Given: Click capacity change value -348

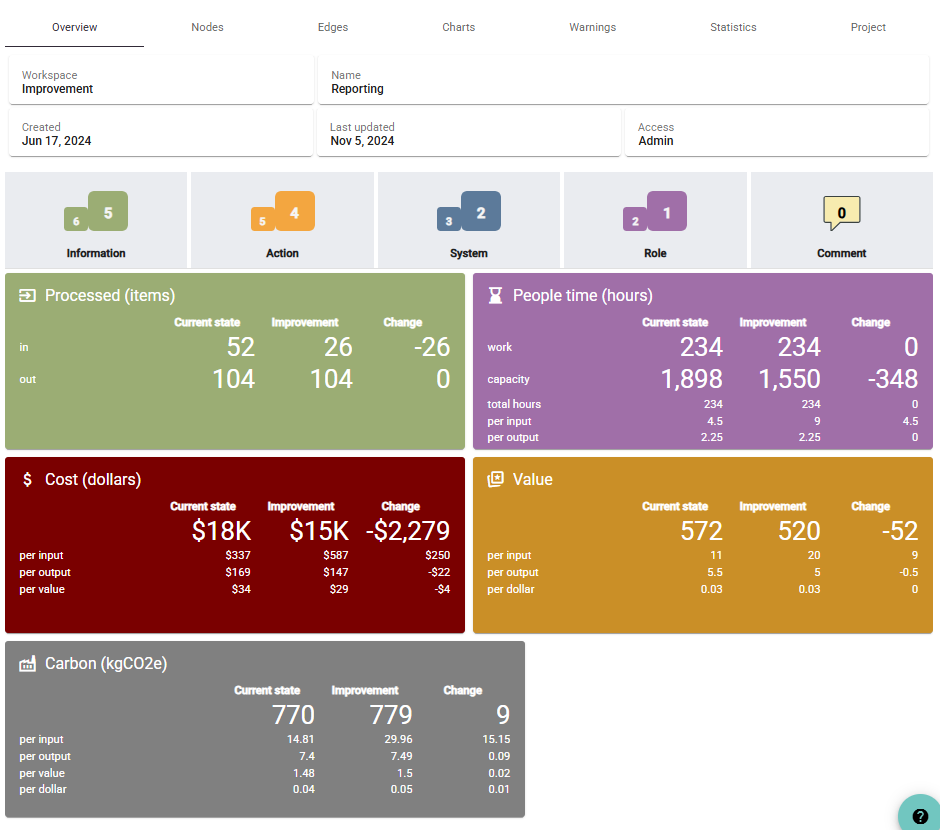Looking at the screenshot, I should pyautogui.click(x=893, y=379).
